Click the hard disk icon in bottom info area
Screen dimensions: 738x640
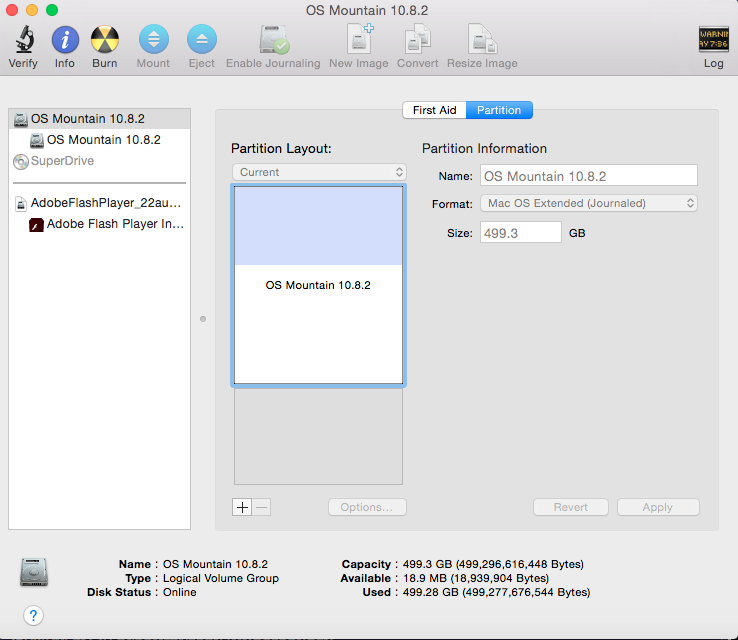(34, 572)
